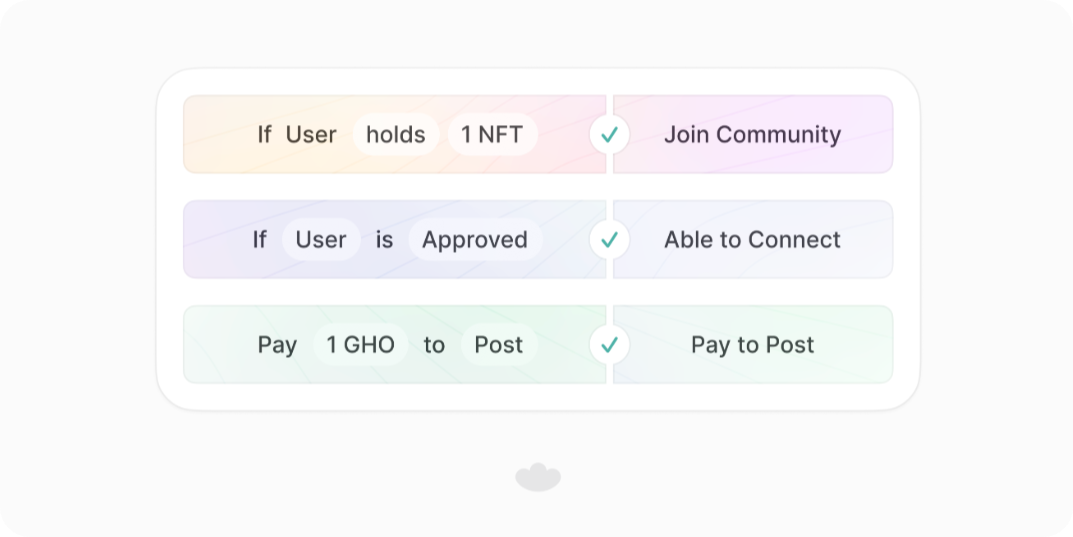Click the Pay to Post result panel
This screenshot has width=1073, height=537.
pos(753,345)
